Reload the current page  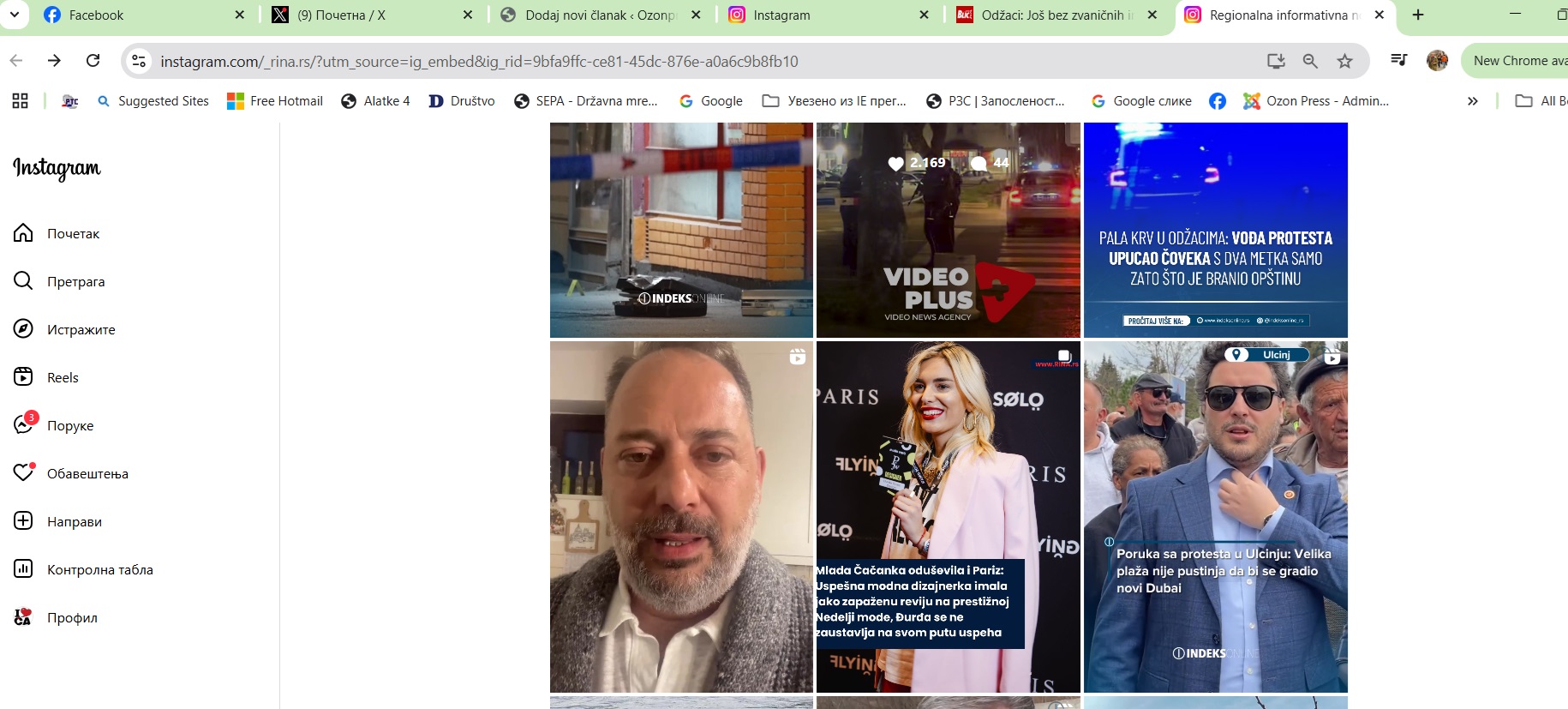[93, 61]
